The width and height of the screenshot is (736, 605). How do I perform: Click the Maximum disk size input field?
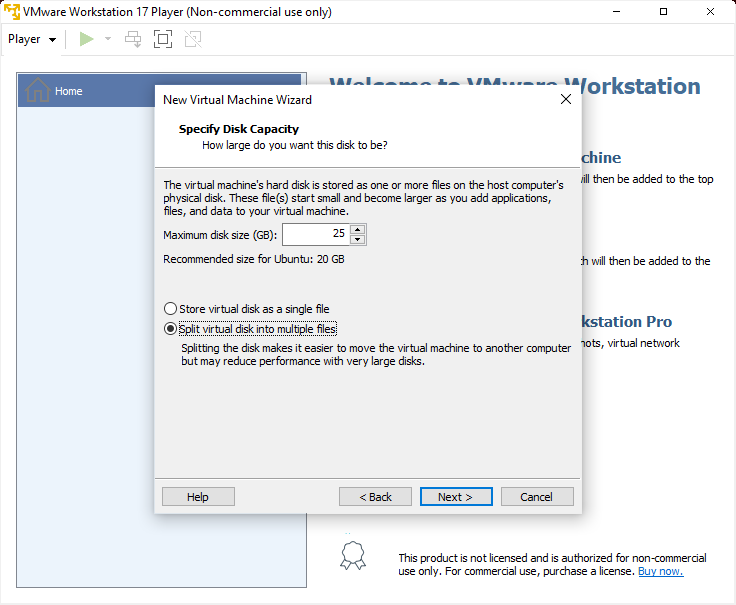(x=315, y=234)
